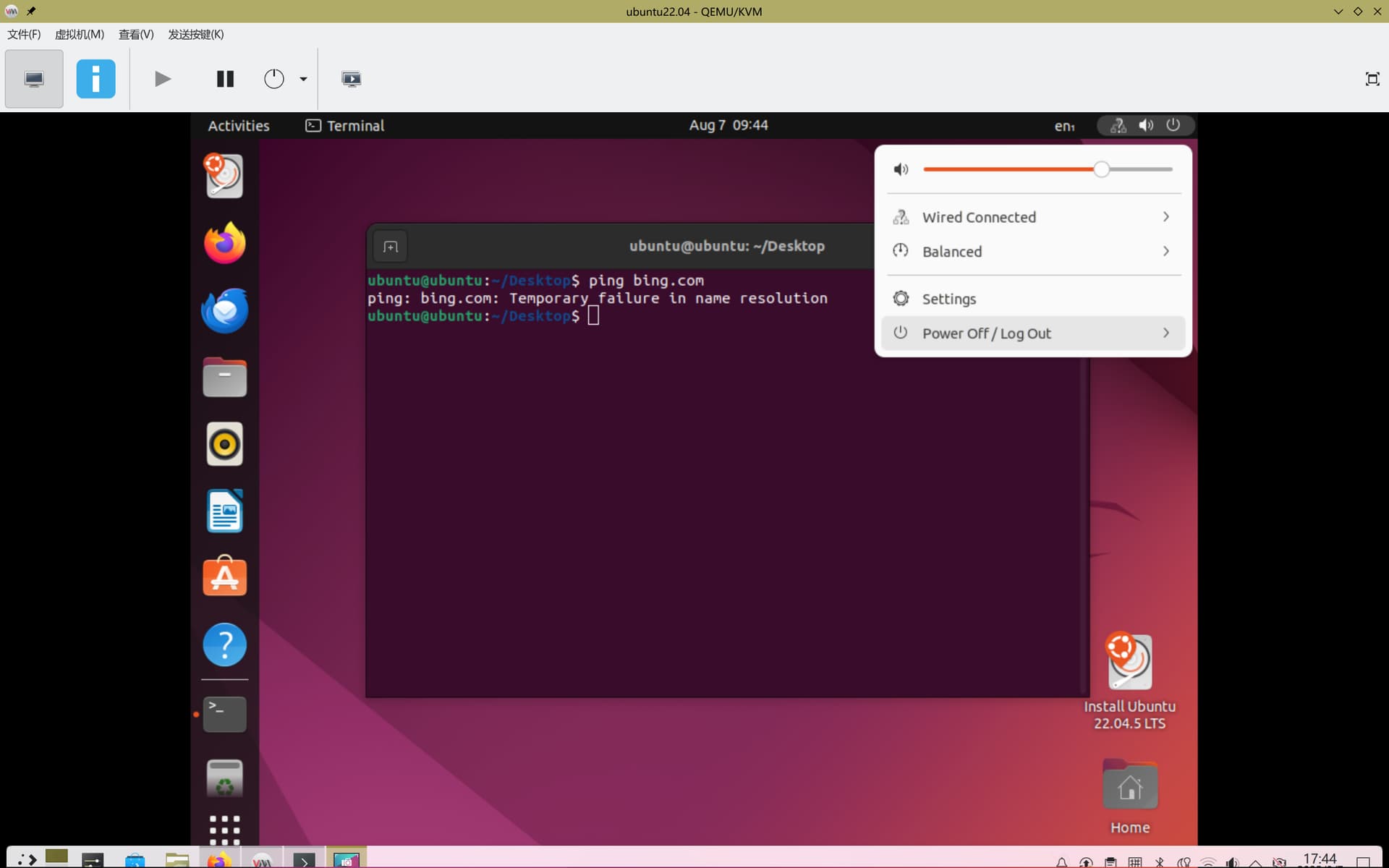
Task: Toggle fullscreen mode for VM console
Action: (1372, 79)
